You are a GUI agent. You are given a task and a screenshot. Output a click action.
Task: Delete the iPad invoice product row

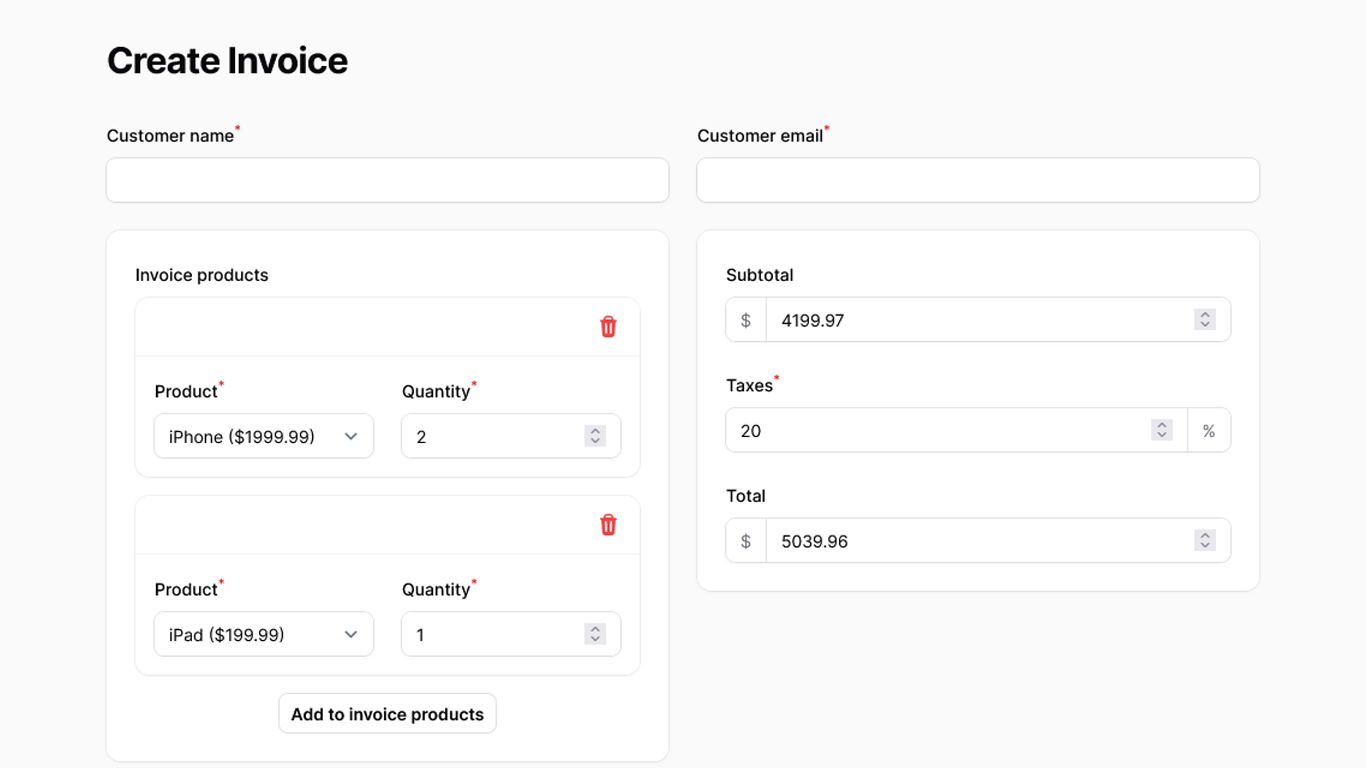(608, 525)
